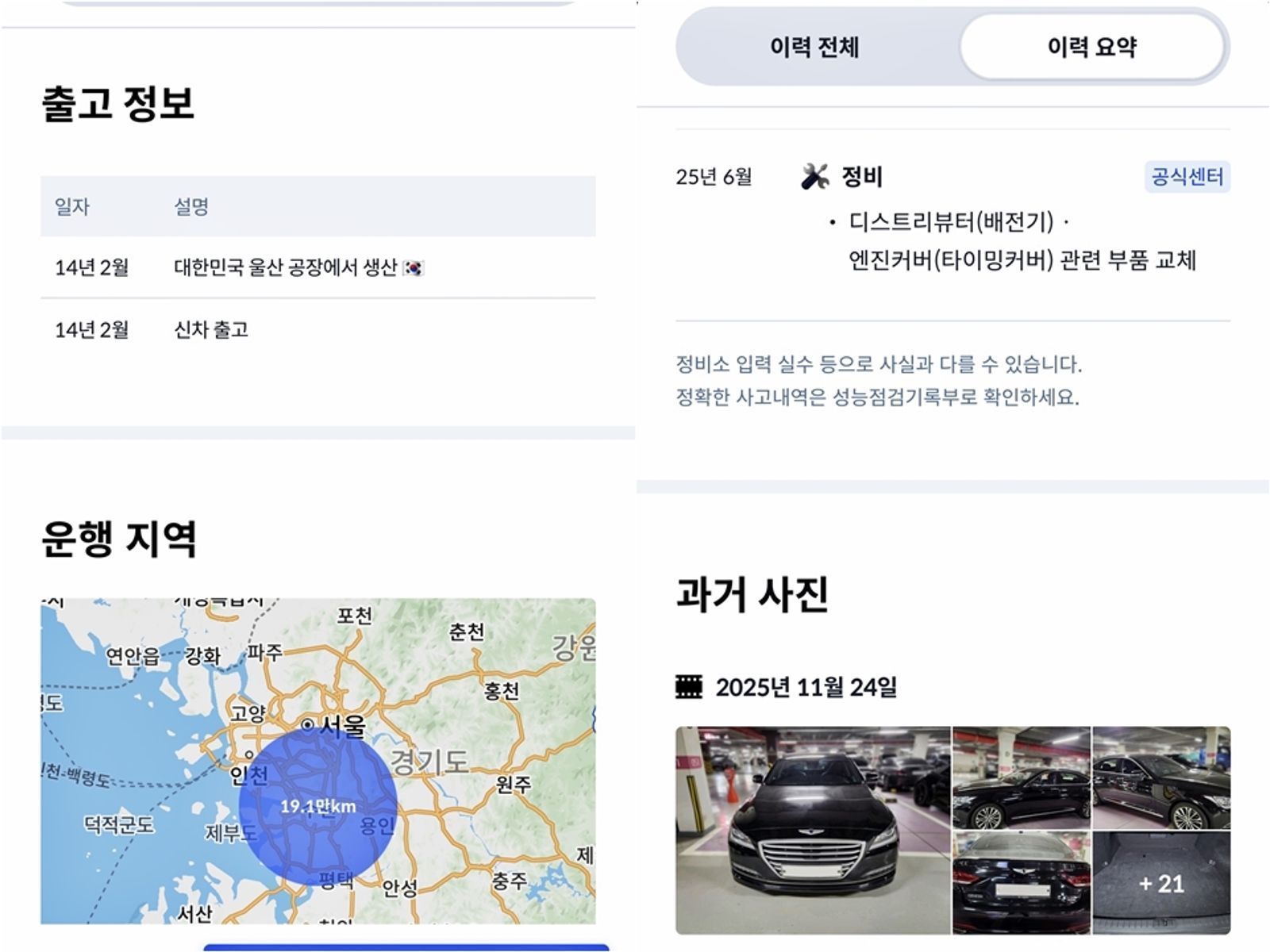Screen dimensions: 1270x952
Task: Click the 설명 column header
Action: (x=191, y=207)
